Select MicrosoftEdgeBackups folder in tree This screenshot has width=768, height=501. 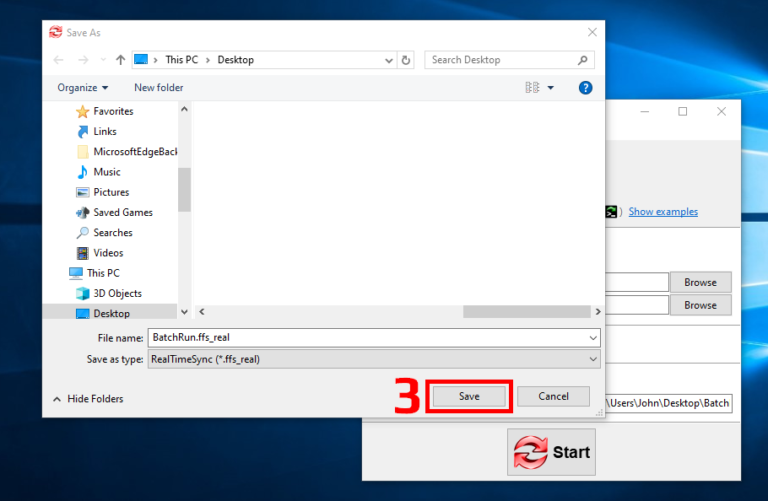[135, 152]
